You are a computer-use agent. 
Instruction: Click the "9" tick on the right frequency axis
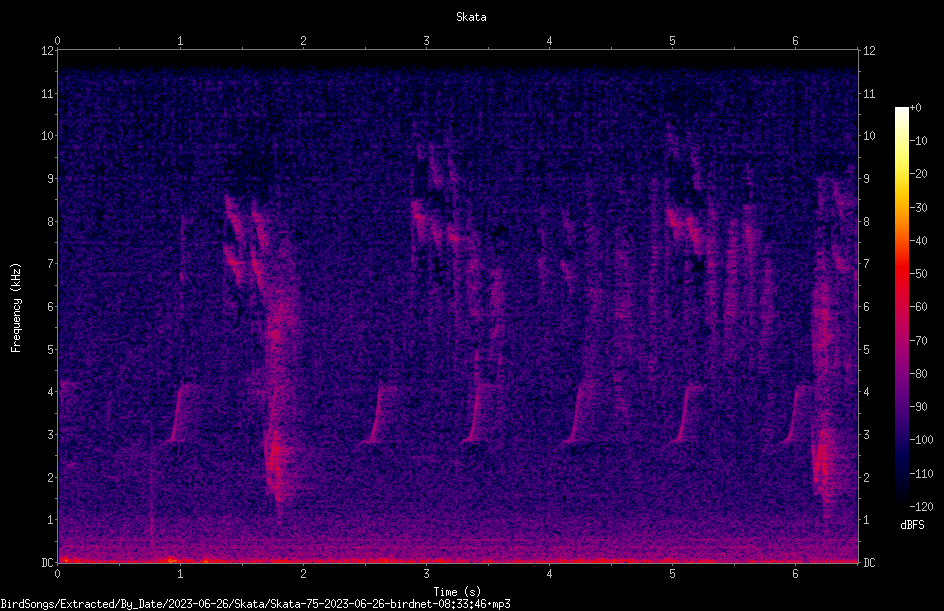pyautogui.click(x=867, y=179)
